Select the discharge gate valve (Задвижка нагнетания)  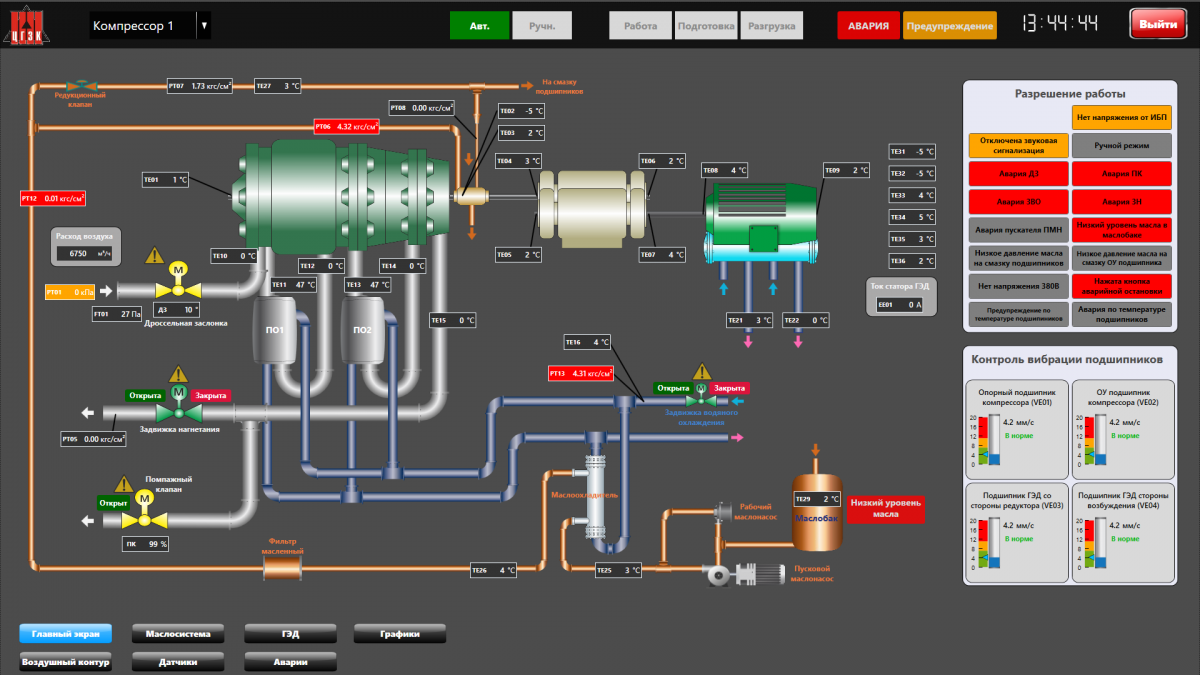(x=180, y=411)
